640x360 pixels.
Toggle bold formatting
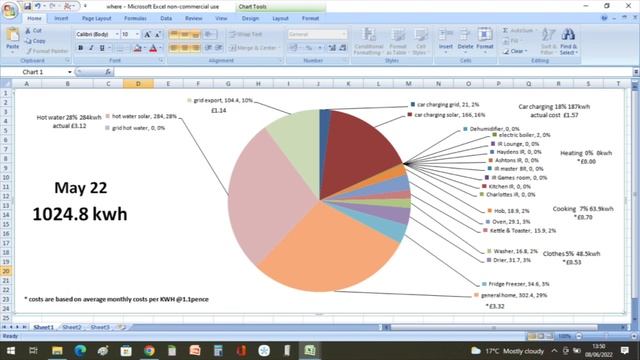pos(80,48)
